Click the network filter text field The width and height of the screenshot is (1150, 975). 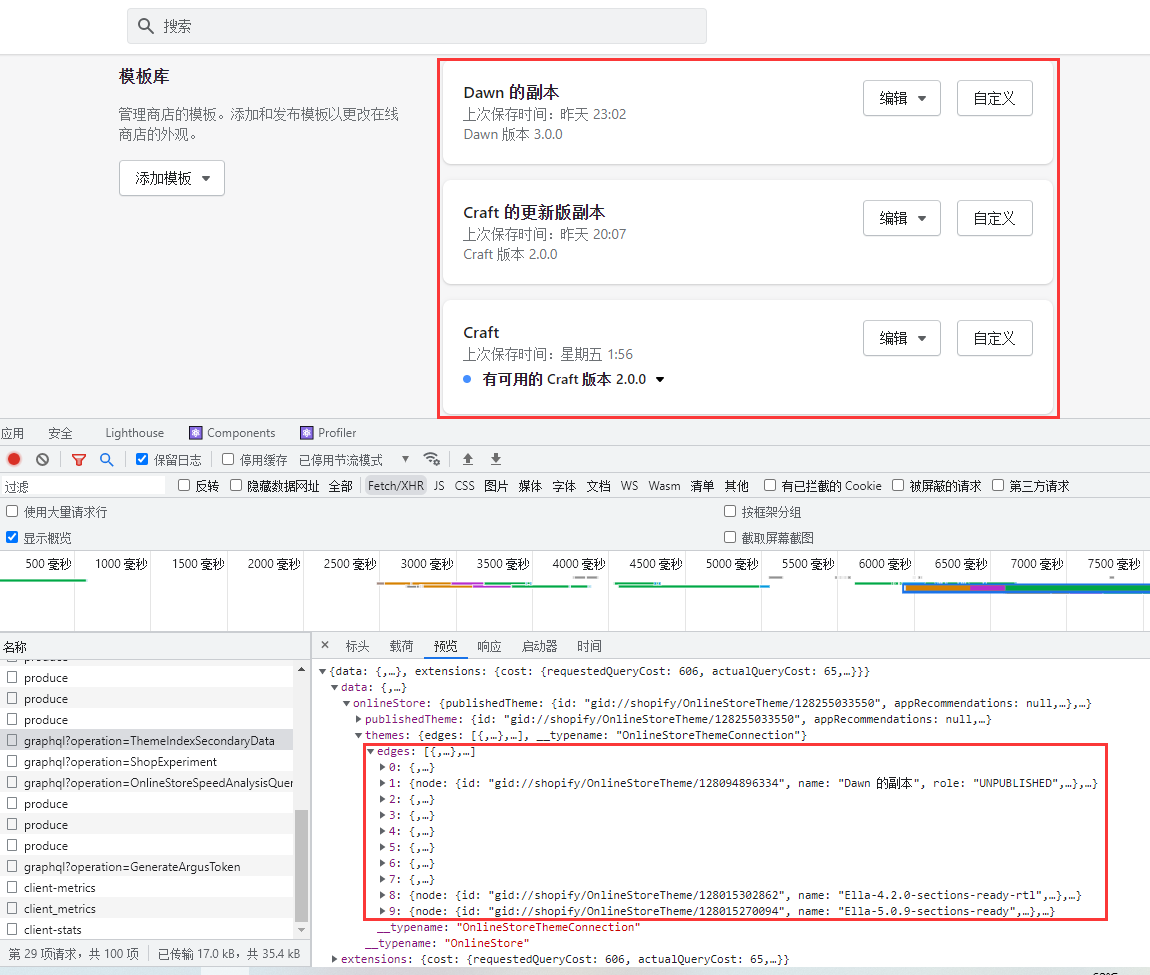[x=84, y=486]
